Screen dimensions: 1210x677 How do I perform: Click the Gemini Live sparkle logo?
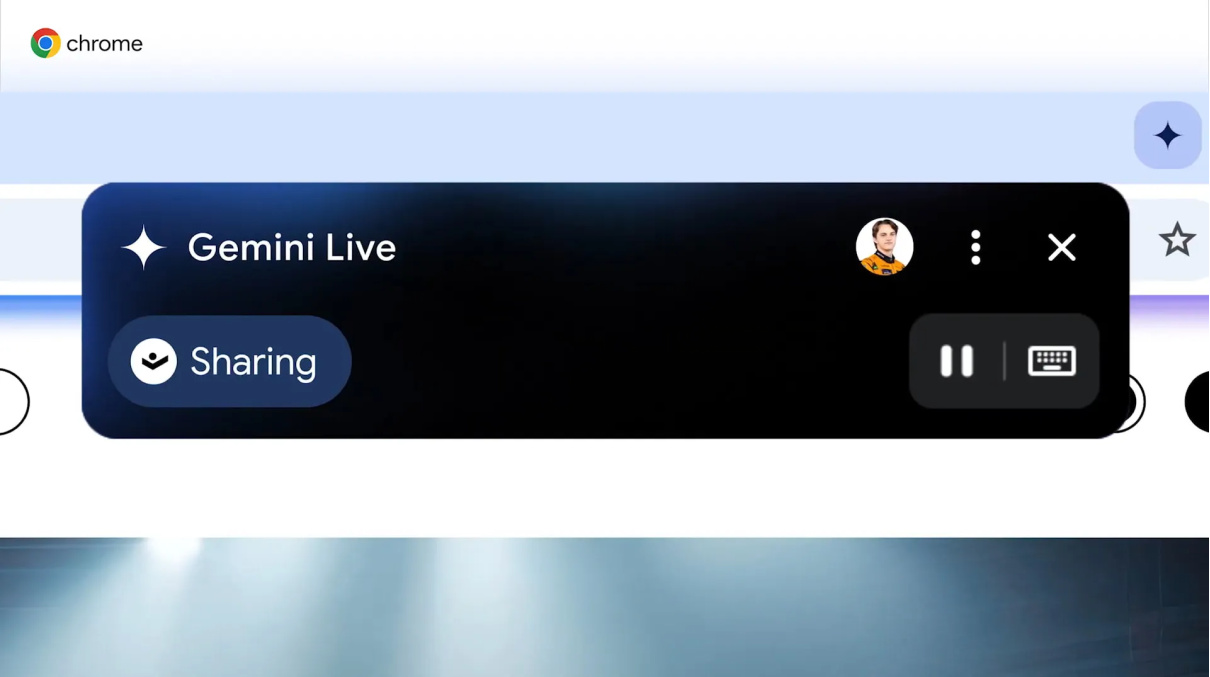click(x=144, y=247)
